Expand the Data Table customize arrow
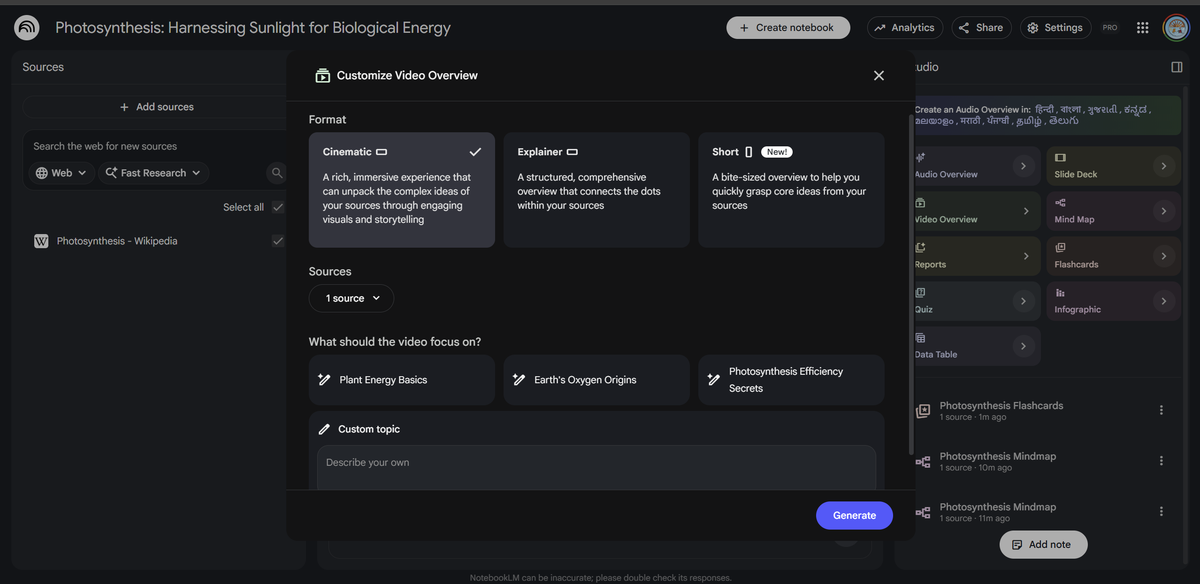The image size is (1200, 584). (1022, 346)
